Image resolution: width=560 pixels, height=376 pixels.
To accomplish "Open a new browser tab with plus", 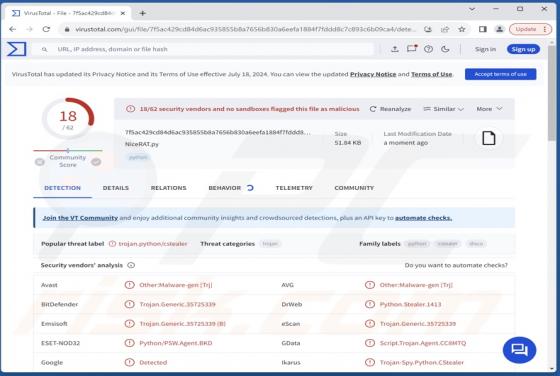I will coord(142,13).
